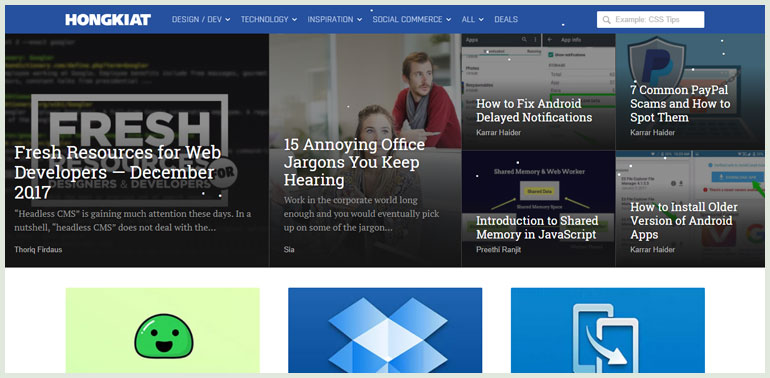Open the All categories menu
Screen dimensions: 770x378
click(472, 20)
